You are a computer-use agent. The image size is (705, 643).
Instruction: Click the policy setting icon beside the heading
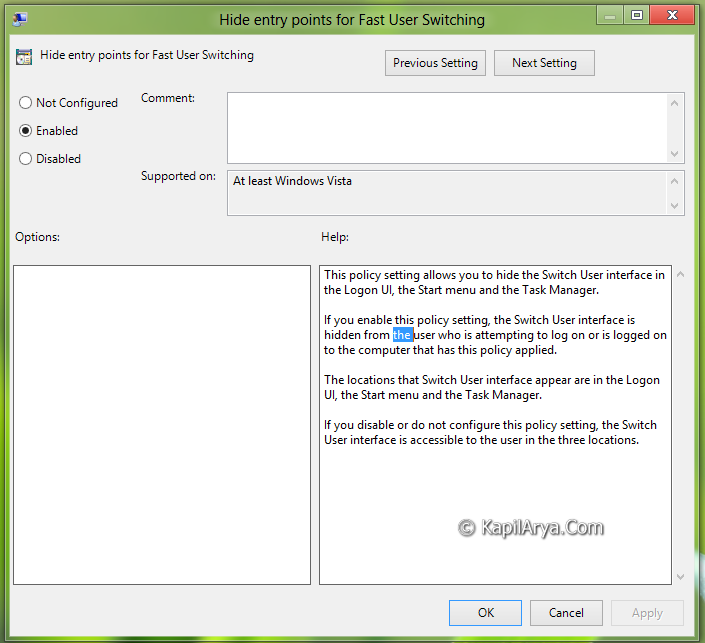coord(24,57)
